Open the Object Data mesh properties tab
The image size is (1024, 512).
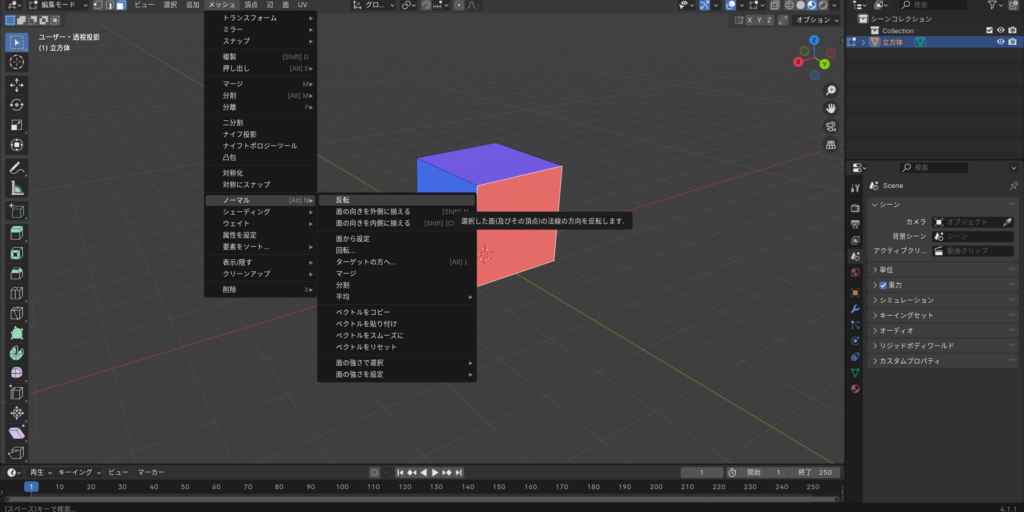coord(856,373)
